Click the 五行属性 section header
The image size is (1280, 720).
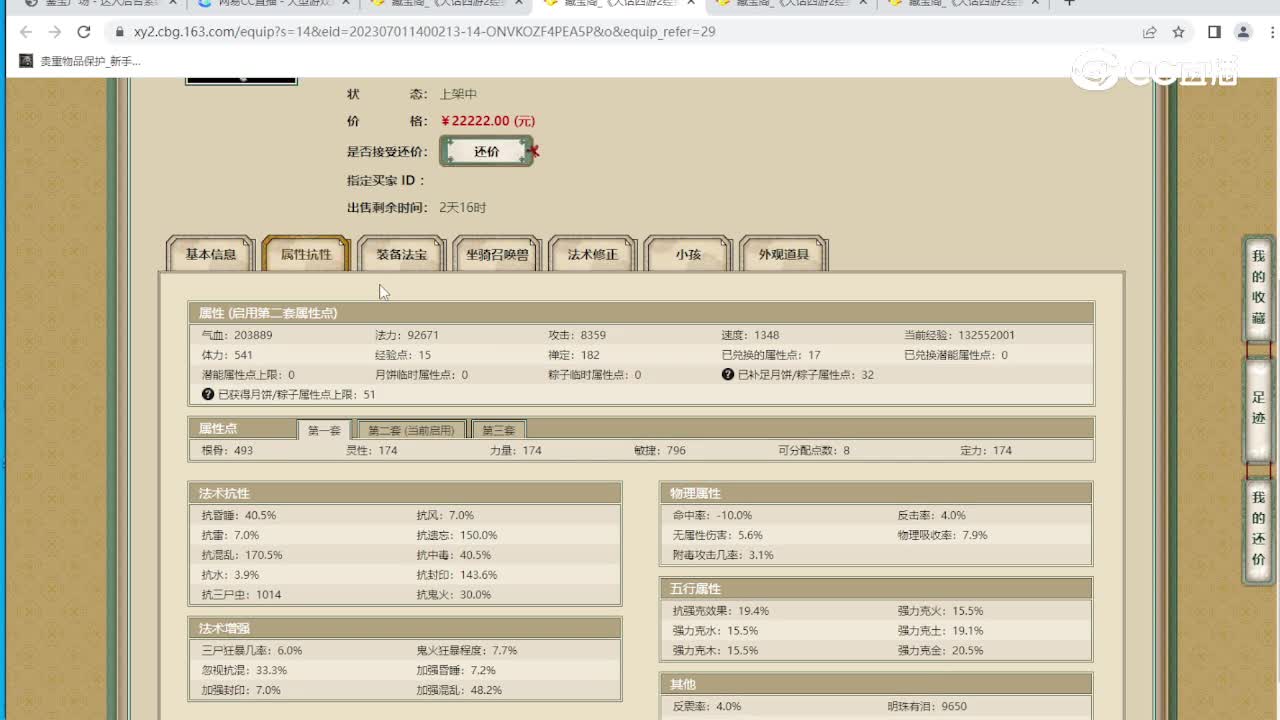point(876,589)
